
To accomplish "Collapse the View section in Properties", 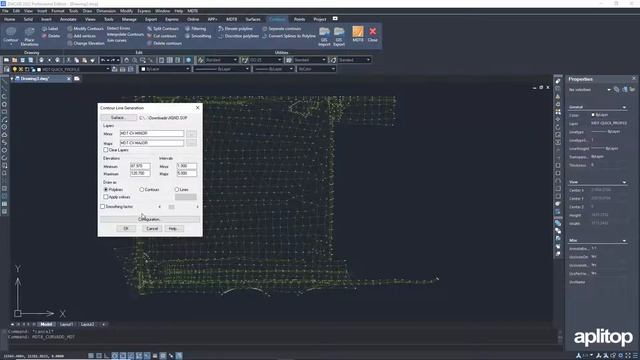I will [624, 182].
